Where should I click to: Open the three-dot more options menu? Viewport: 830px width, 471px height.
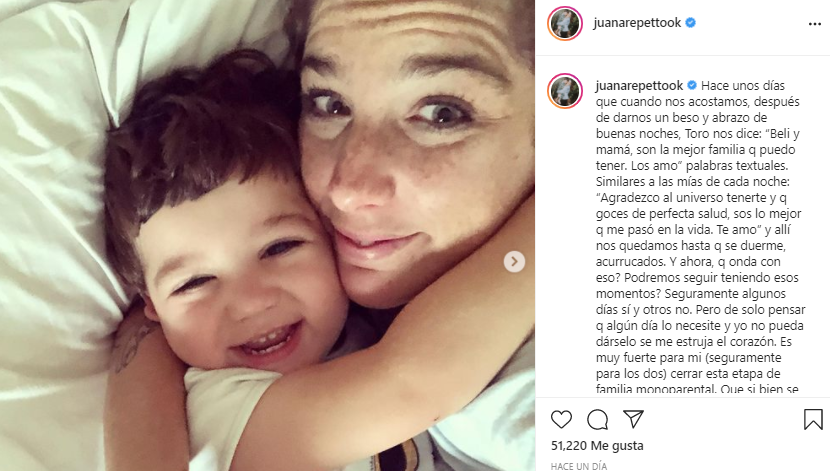(x=815, y=24)
